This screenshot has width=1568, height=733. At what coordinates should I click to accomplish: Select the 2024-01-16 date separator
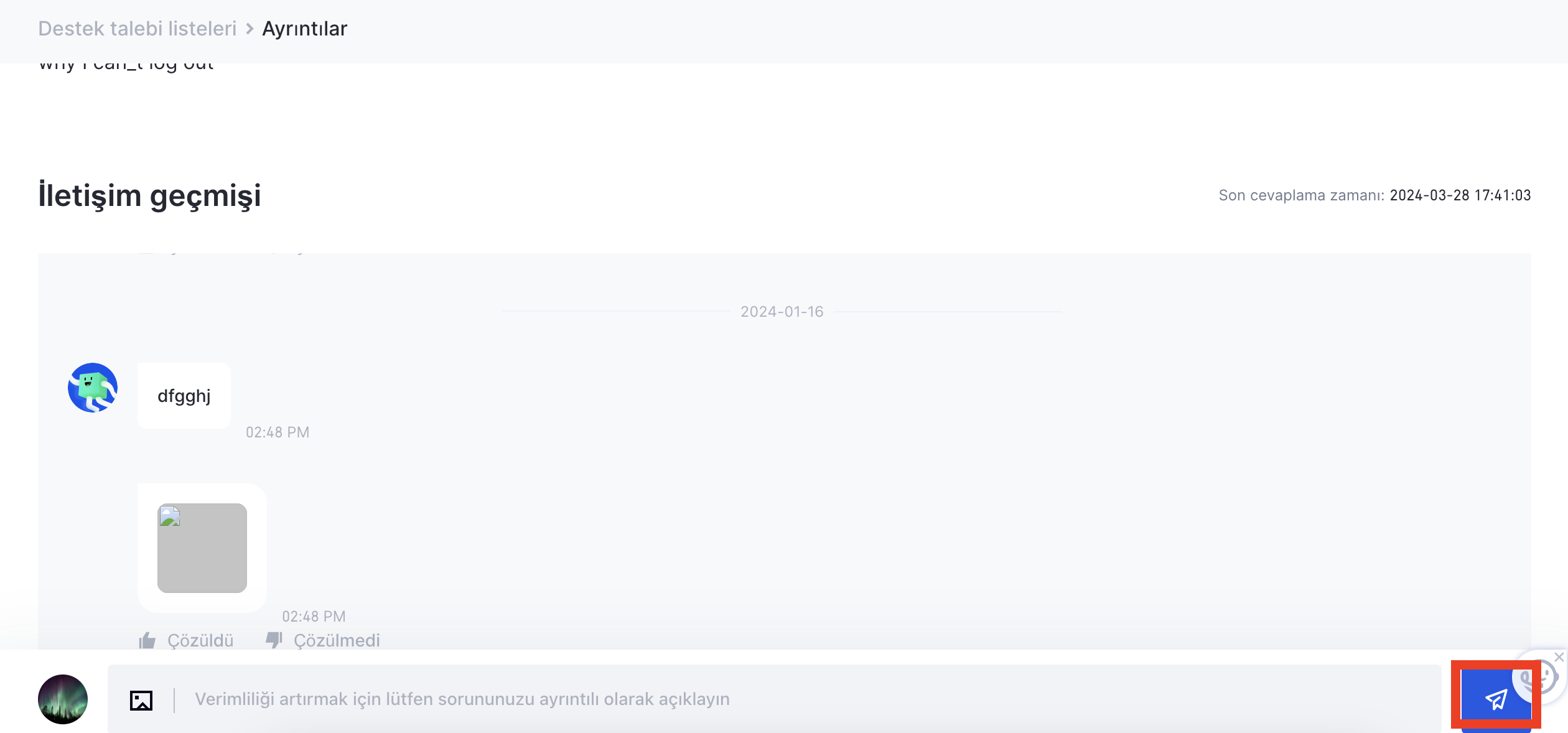[782, 312]
